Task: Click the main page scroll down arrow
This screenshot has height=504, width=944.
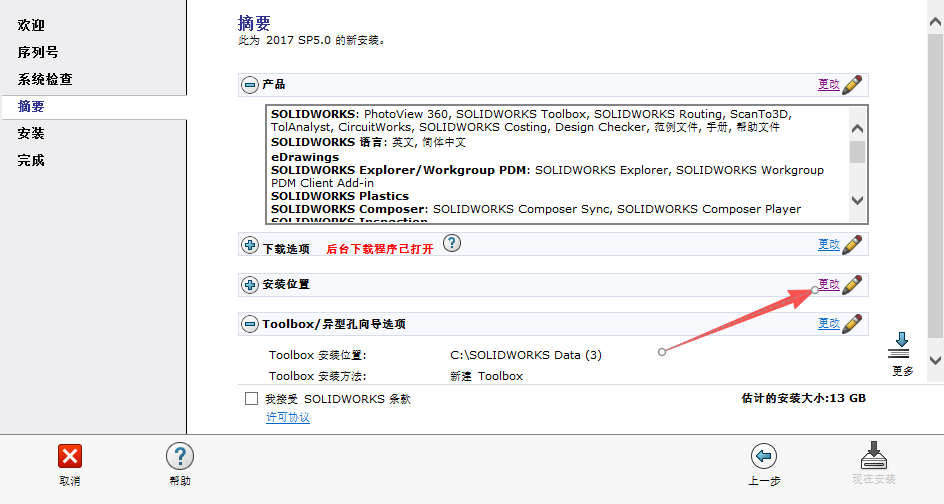Action: pos(936,361)
